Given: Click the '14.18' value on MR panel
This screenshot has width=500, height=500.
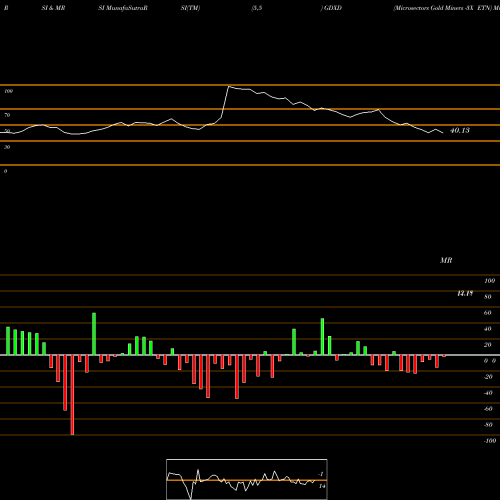Looking at the screenshot, I should 465,293.
